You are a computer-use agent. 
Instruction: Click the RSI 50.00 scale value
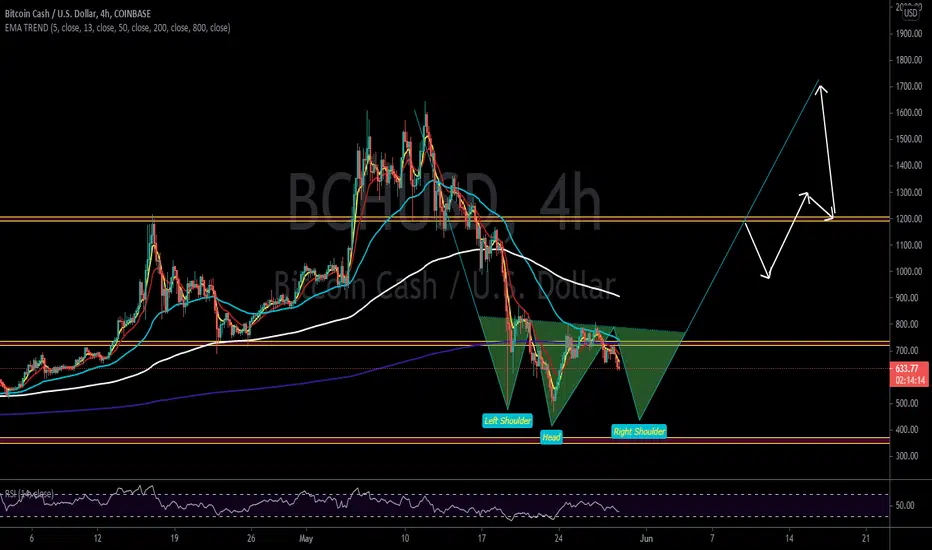[x=905, y=505]
